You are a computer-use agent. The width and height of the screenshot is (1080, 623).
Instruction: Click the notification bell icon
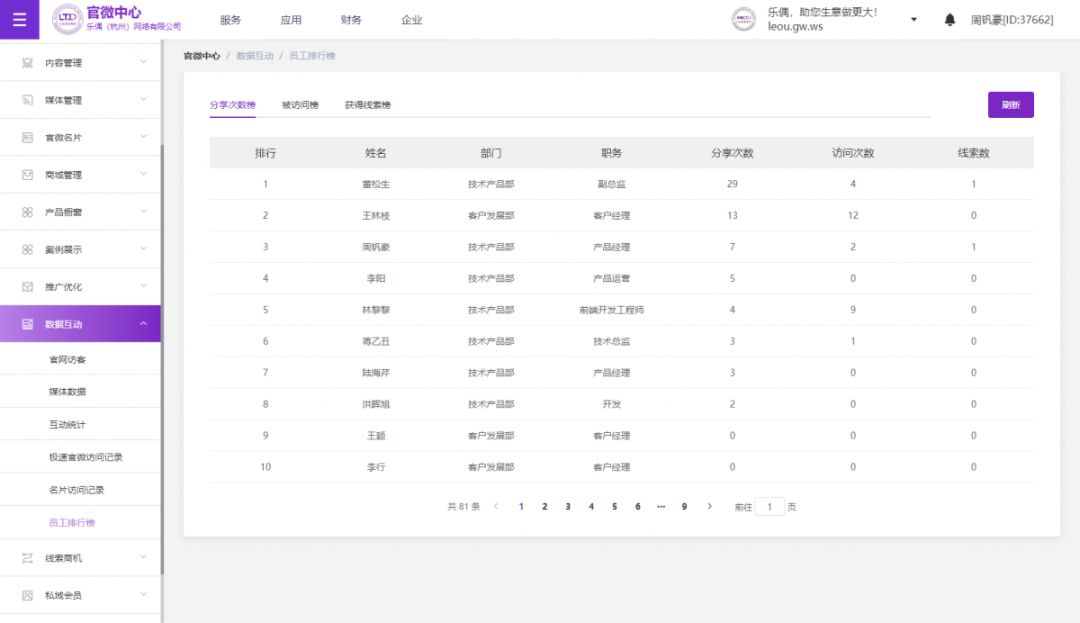949,20
